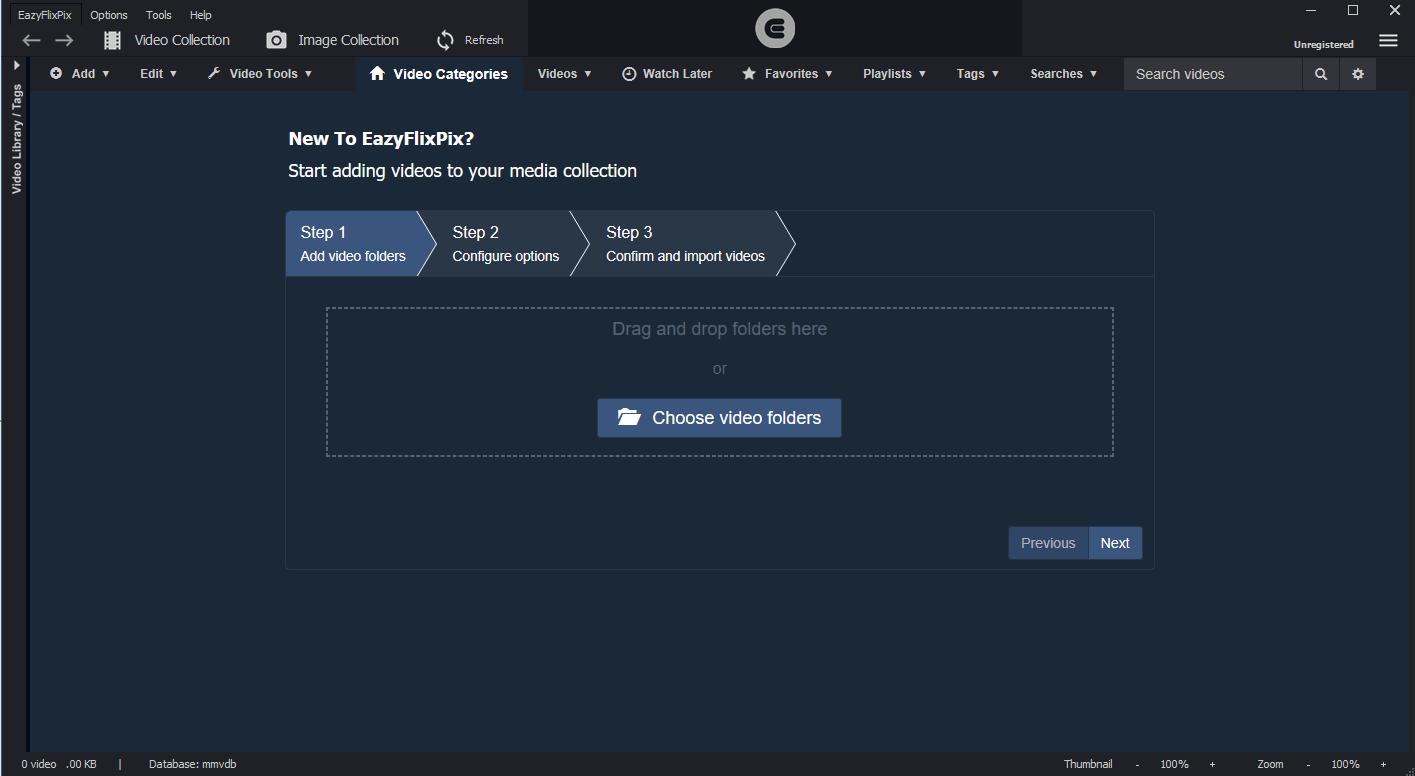Image resolution: width=1415 pixels, height=776 pixels.
Task: Select Step 1 Add video folders
Action: (353, 243)
